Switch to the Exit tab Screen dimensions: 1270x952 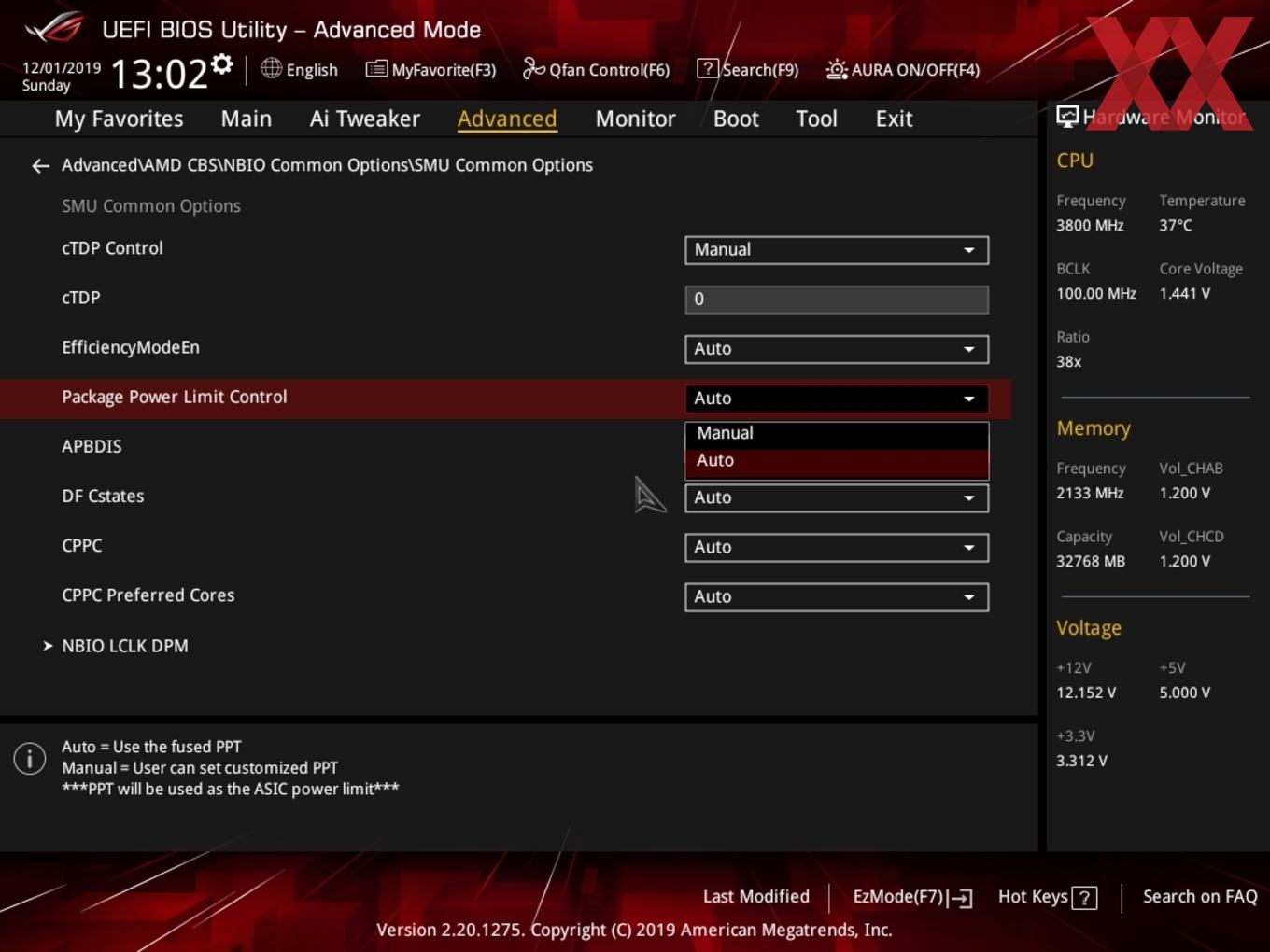(x=894, y=119)
